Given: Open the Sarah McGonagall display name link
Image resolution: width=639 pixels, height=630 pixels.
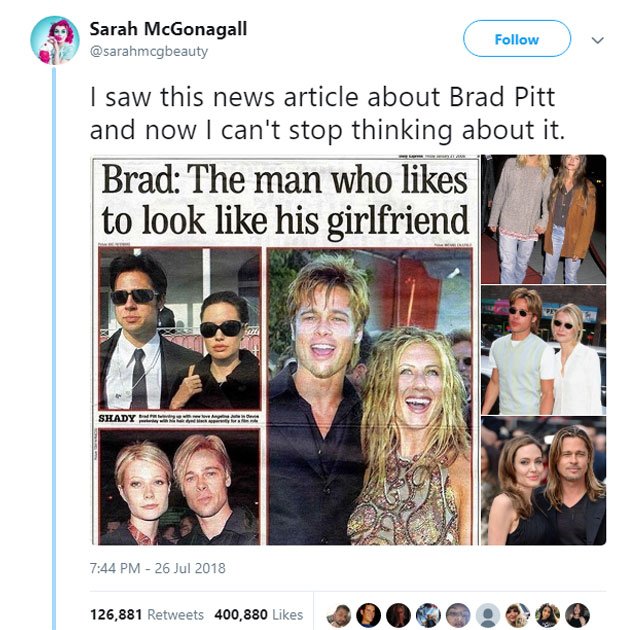Looking at the screenshot, I should [x=168, y=29].
